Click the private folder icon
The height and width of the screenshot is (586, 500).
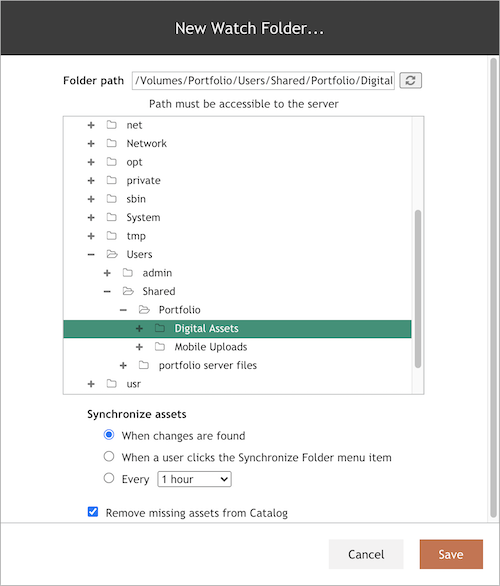(111, 180)
